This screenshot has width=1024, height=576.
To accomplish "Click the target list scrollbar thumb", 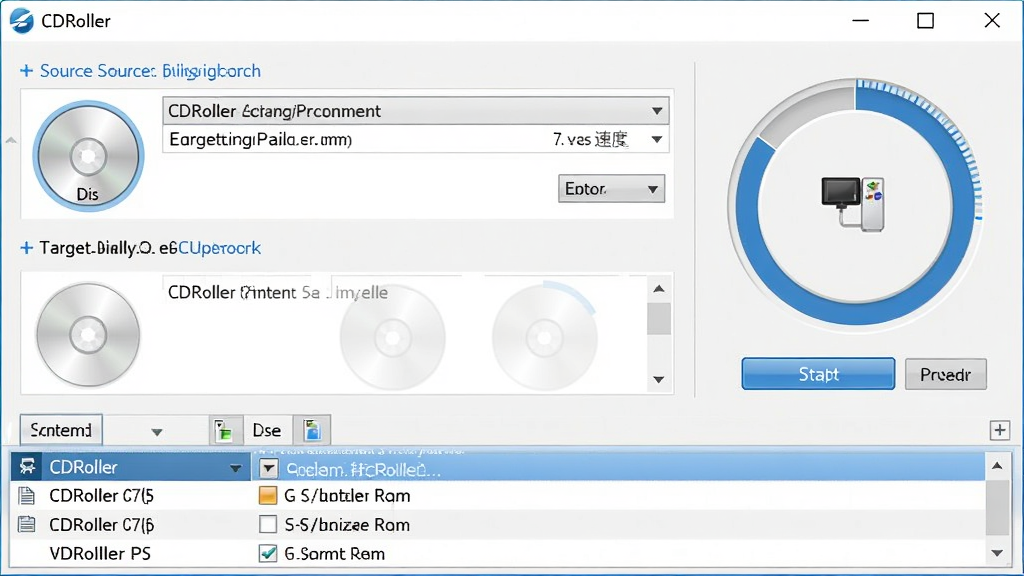I will (x=659, y=319).
